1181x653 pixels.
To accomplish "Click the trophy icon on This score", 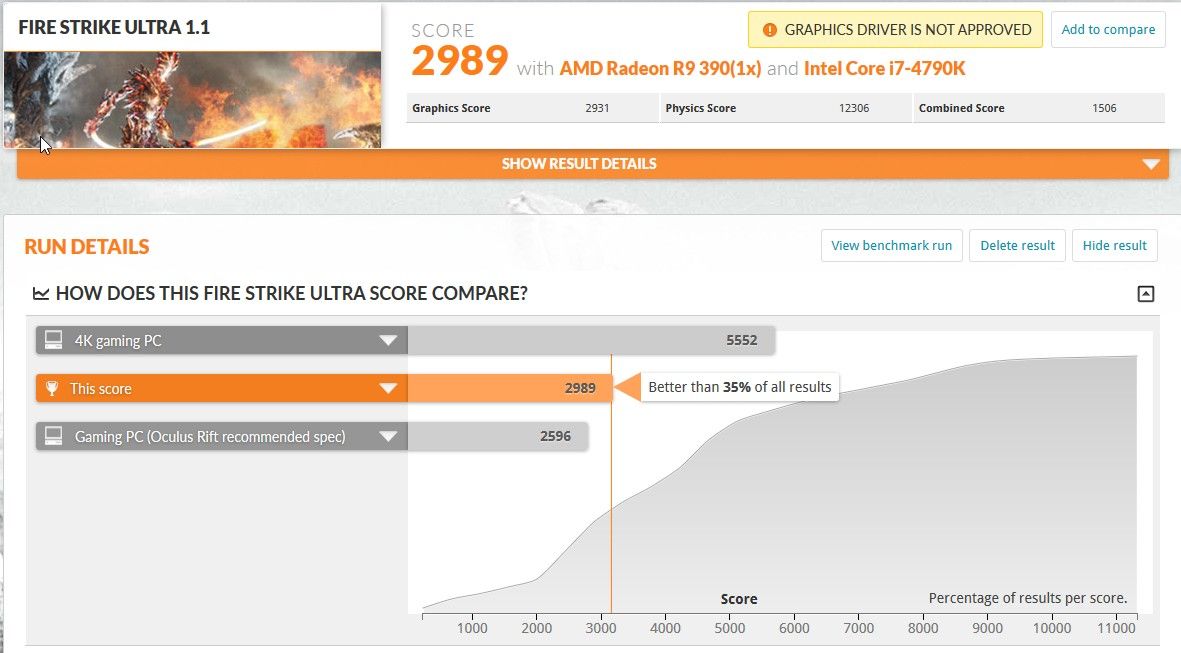I will pyautogui.click(x=52, y=389).
